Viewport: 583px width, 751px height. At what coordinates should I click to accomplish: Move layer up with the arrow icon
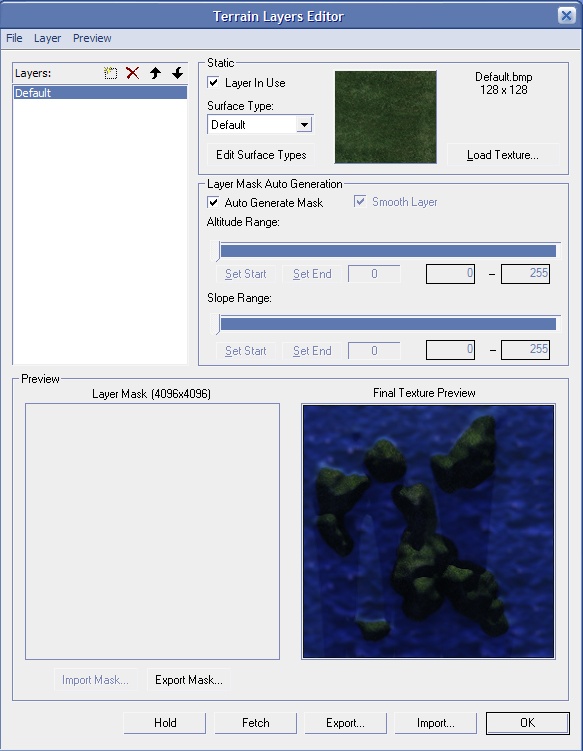pos(155,73)
